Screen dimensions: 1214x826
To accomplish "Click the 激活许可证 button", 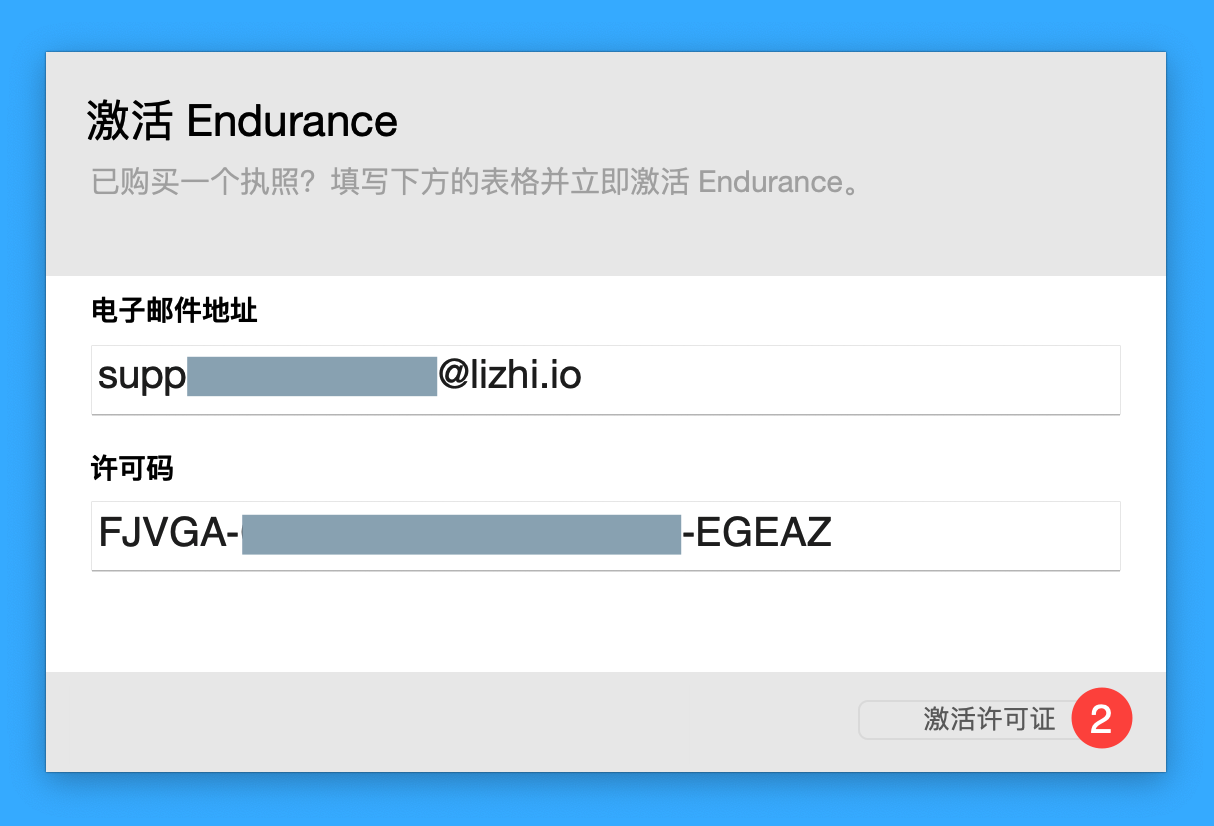I will click(x=975, y=720).
